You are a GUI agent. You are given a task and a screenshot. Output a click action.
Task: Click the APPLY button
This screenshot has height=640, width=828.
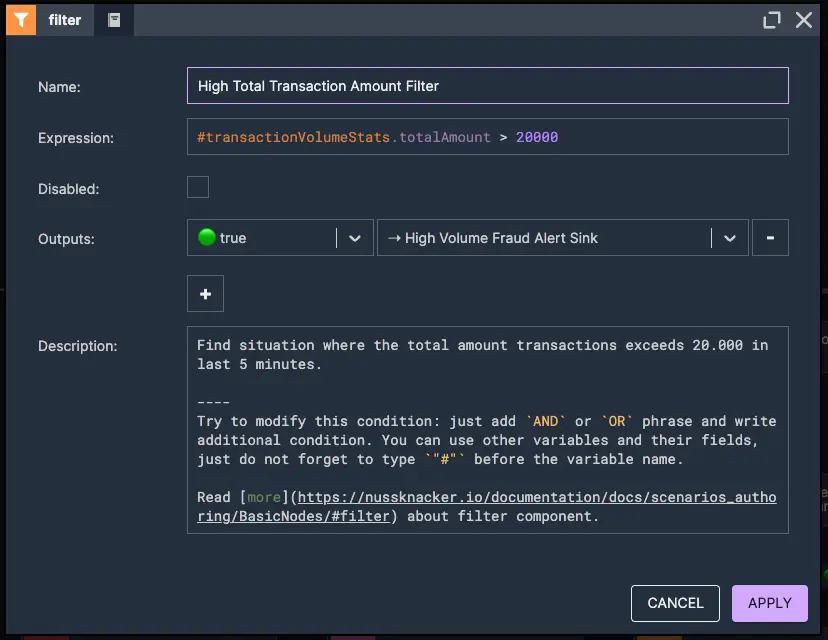[x=769, y=603]
